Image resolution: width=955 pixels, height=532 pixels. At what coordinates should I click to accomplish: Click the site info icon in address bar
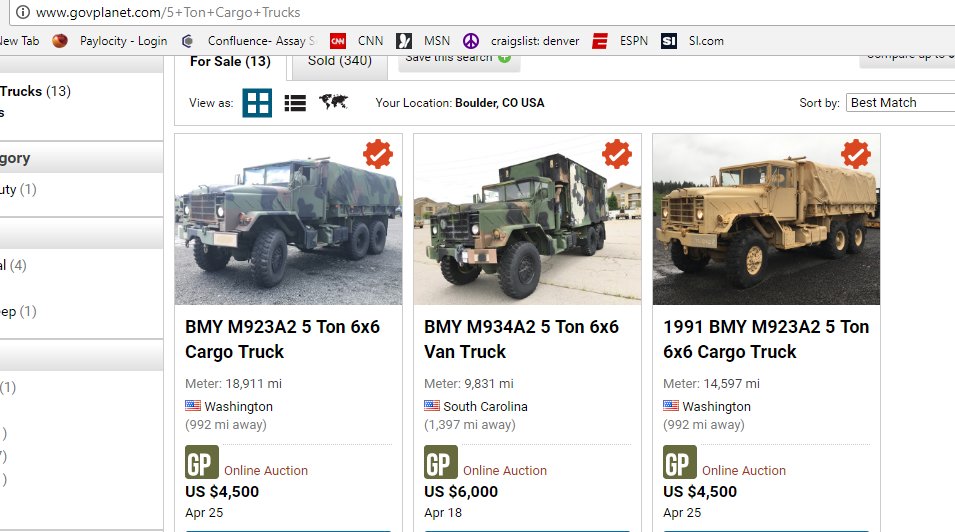(x=23, y=12)
